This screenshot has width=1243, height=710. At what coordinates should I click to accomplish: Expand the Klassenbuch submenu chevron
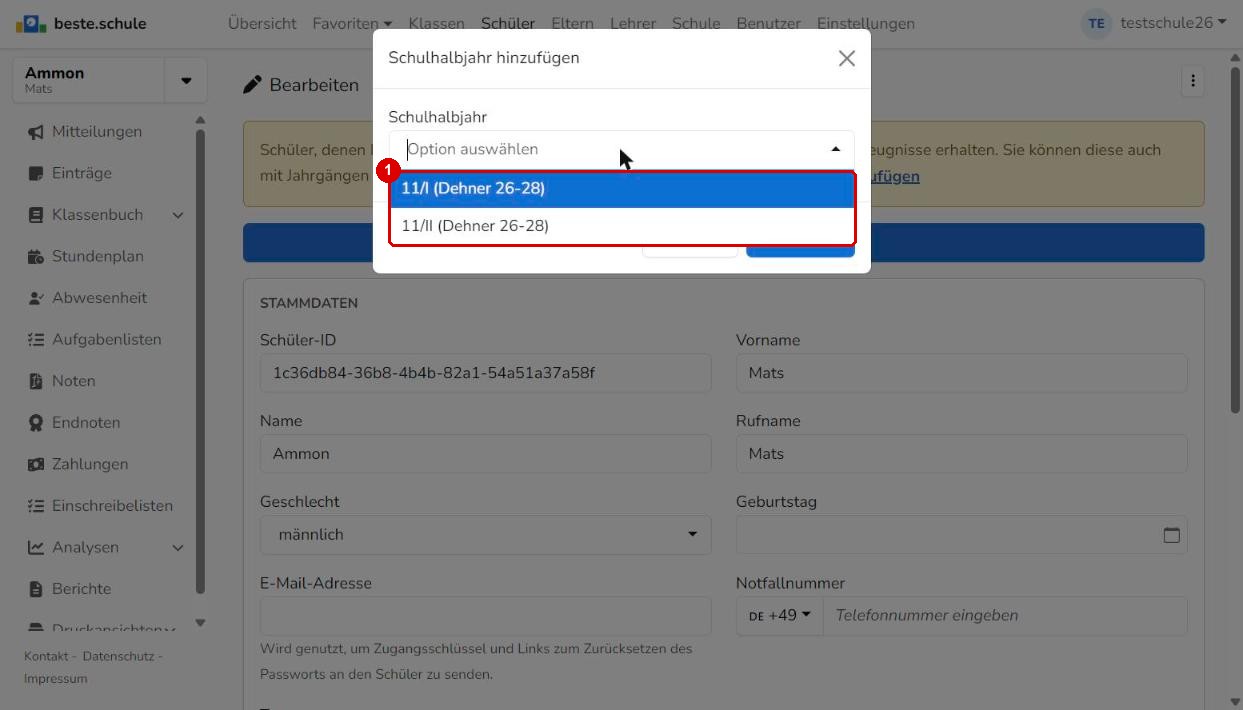click(x=178, y=215)
